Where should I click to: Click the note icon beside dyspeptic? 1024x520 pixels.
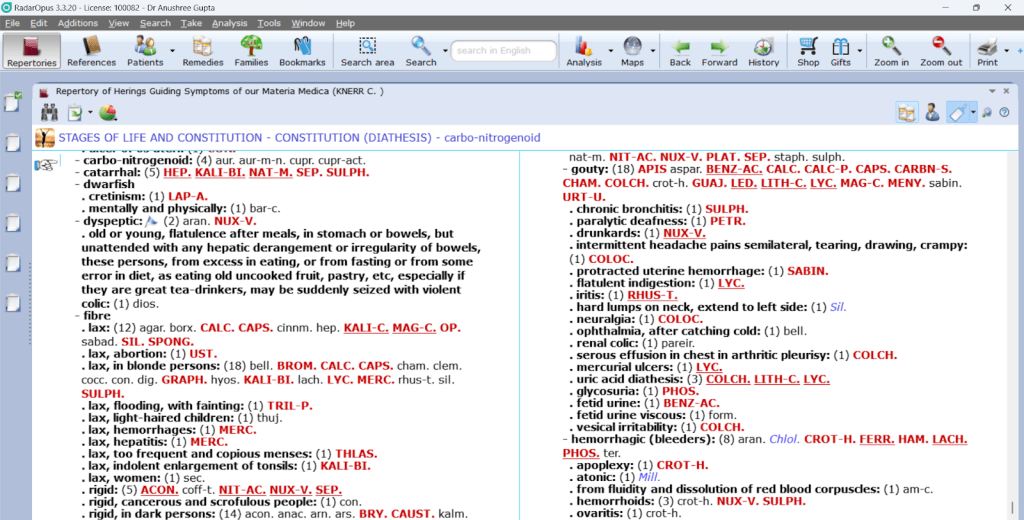151,221
